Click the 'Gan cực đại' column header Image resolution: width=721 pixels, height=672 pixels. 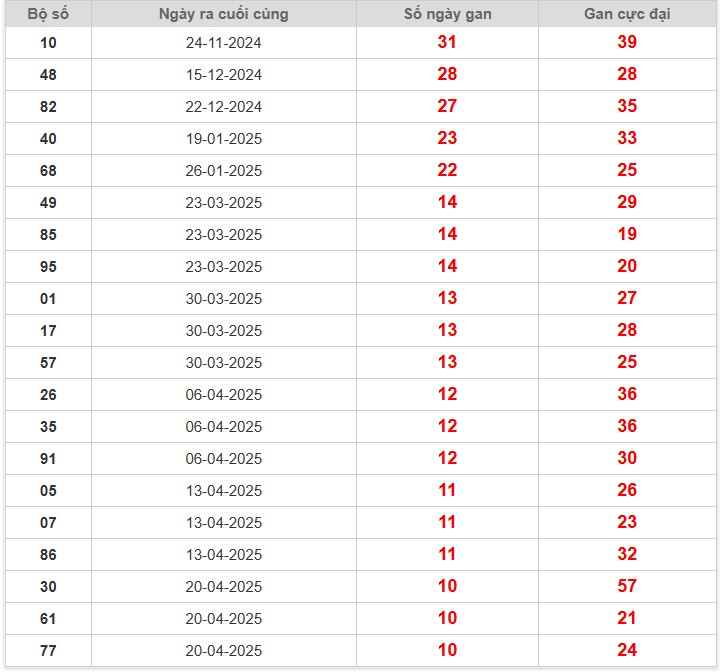(x=627, y=14)
